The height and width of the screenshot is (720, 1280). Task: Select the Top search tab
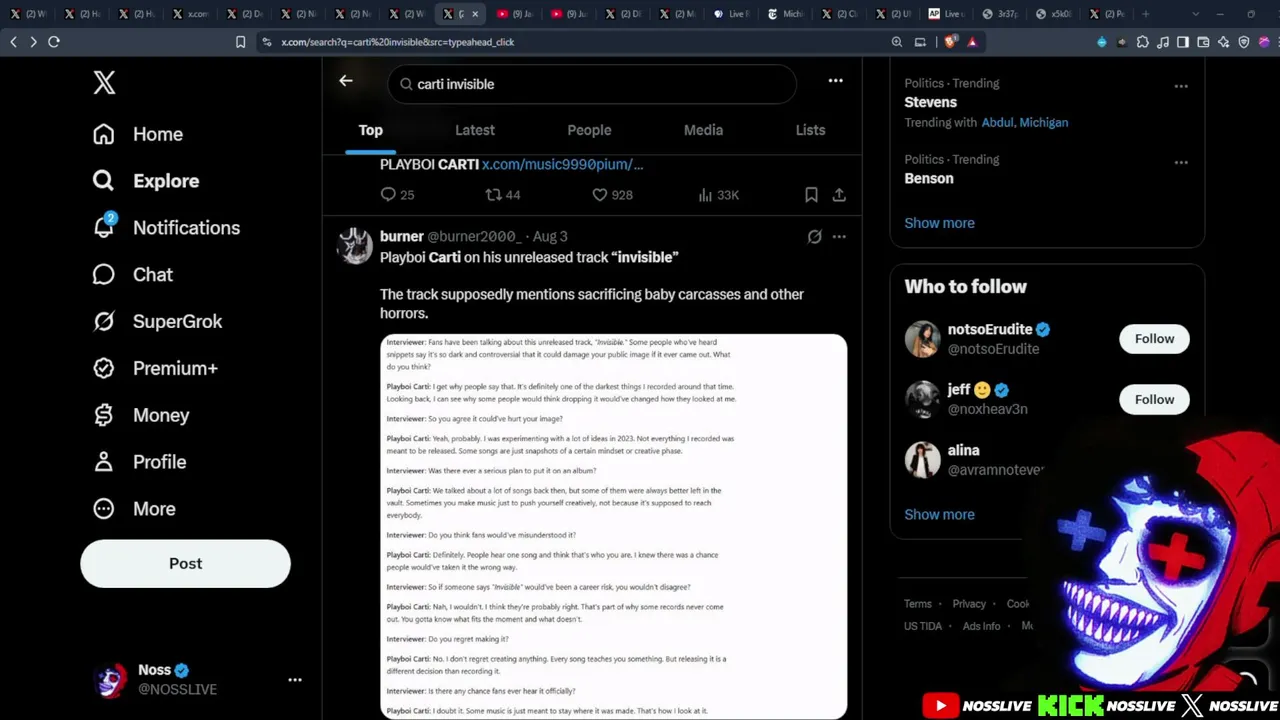pyautogui.click(x=371, y=131)
